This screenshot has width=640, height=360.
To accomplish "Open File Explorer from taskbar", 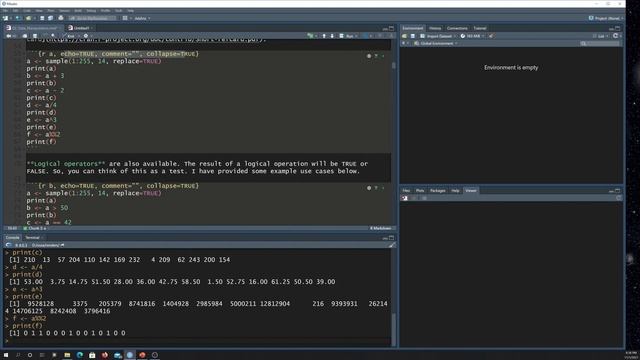I will [x=67, y=355].
